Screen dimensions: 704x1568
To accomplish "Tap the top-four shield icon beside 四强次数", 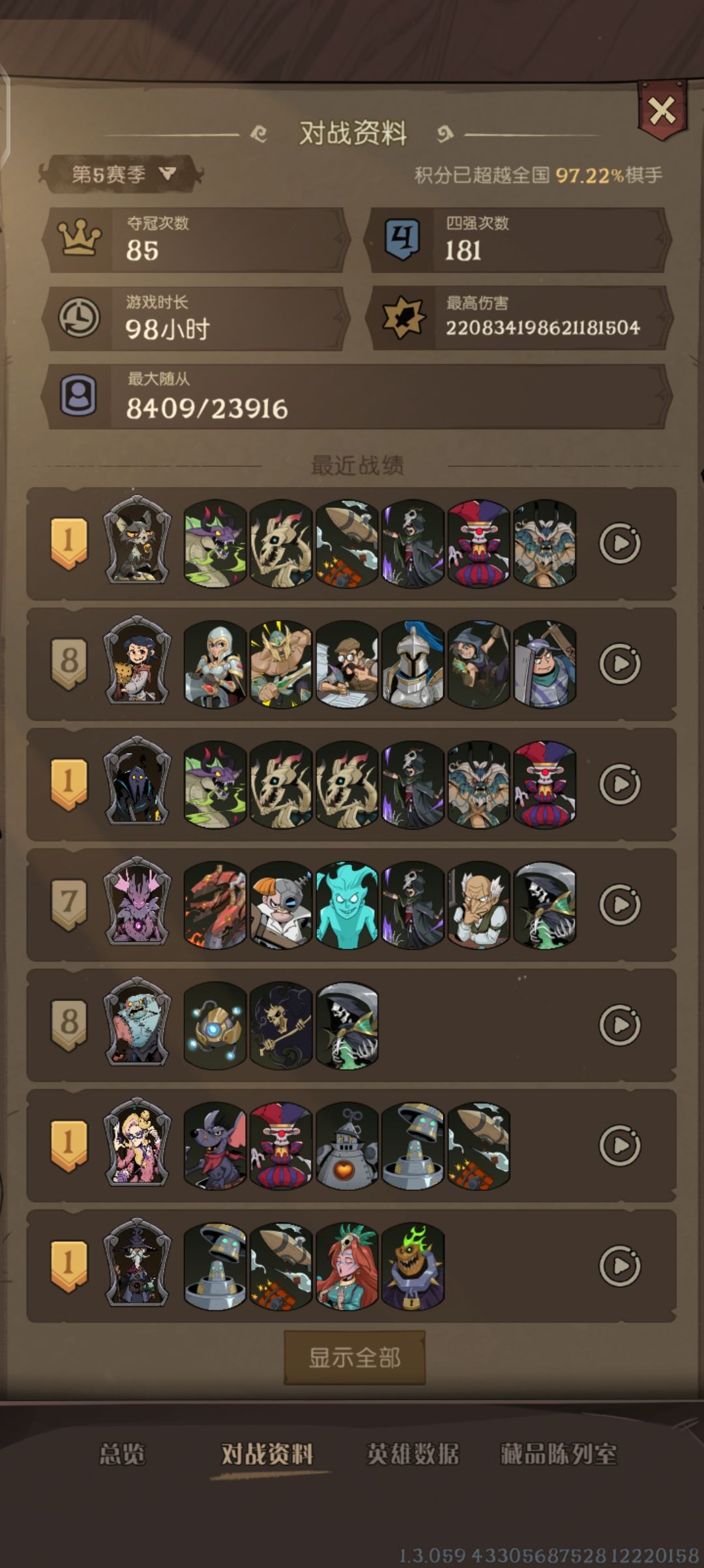I will coord(402,239).
